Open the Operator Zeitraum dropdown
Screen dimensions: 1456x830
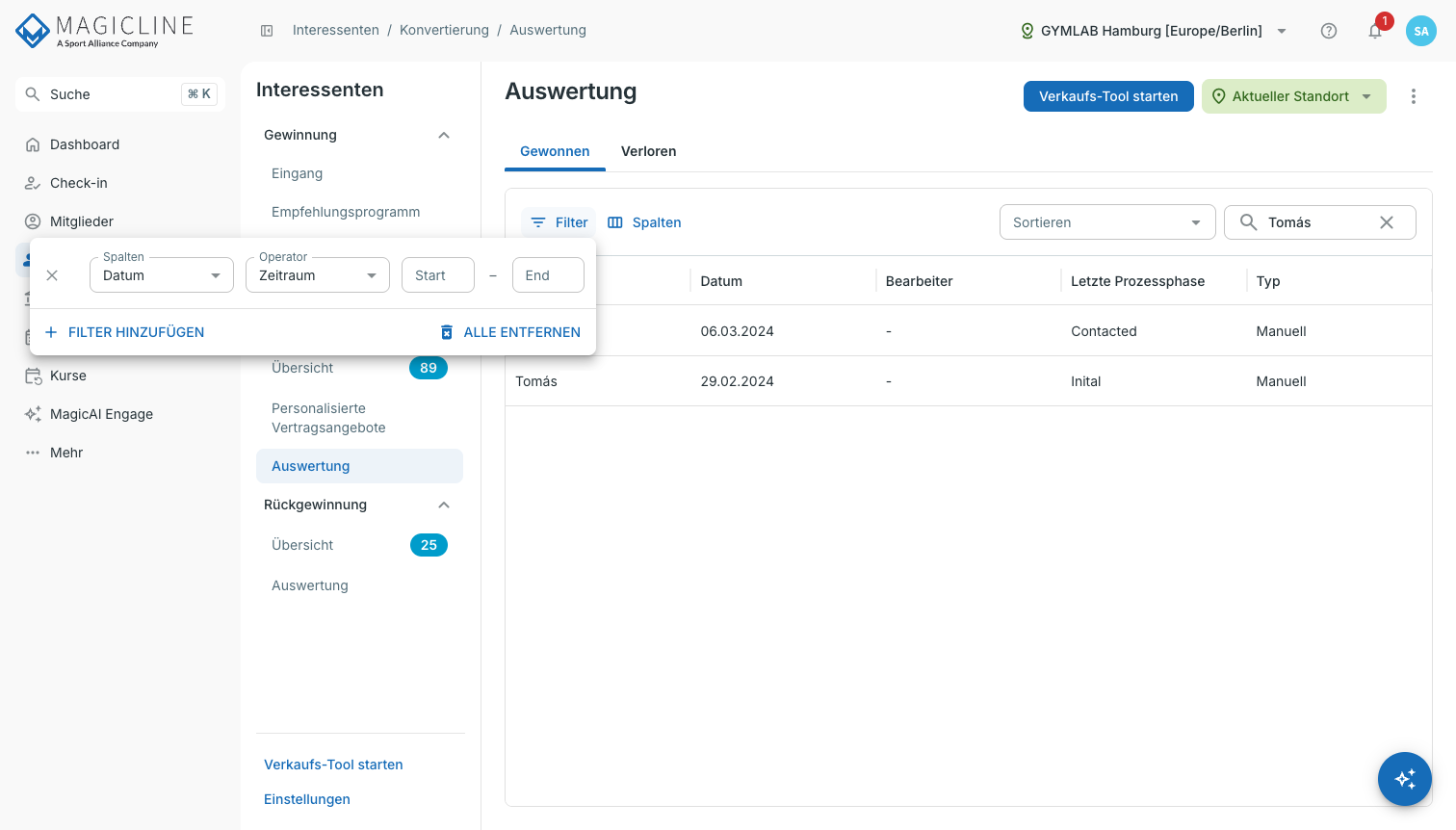(318, 275)
